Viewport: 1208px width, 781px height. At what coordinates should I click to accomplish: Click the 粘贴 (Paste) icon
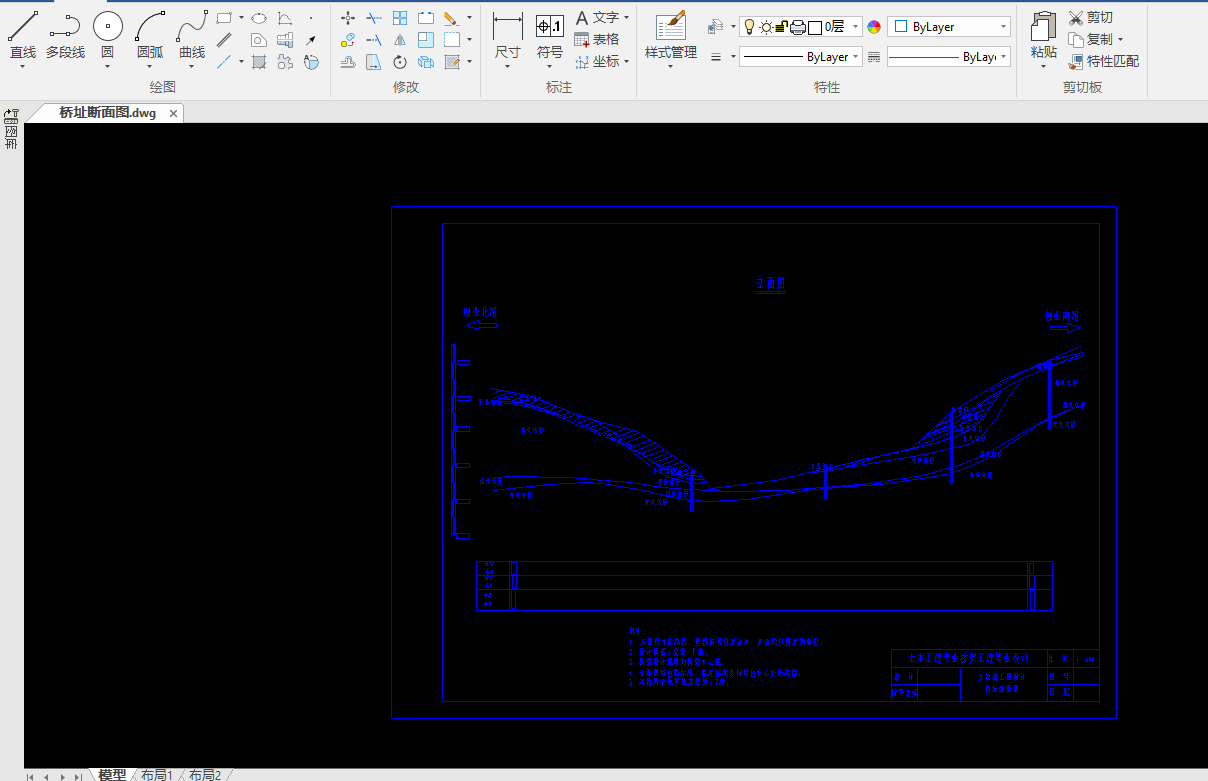pos(1043,28)
